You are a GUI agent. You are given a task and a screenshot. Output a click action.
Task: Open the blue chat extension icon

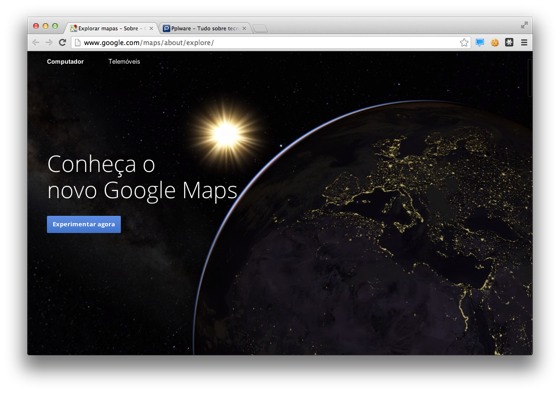[x=480, y=43]
